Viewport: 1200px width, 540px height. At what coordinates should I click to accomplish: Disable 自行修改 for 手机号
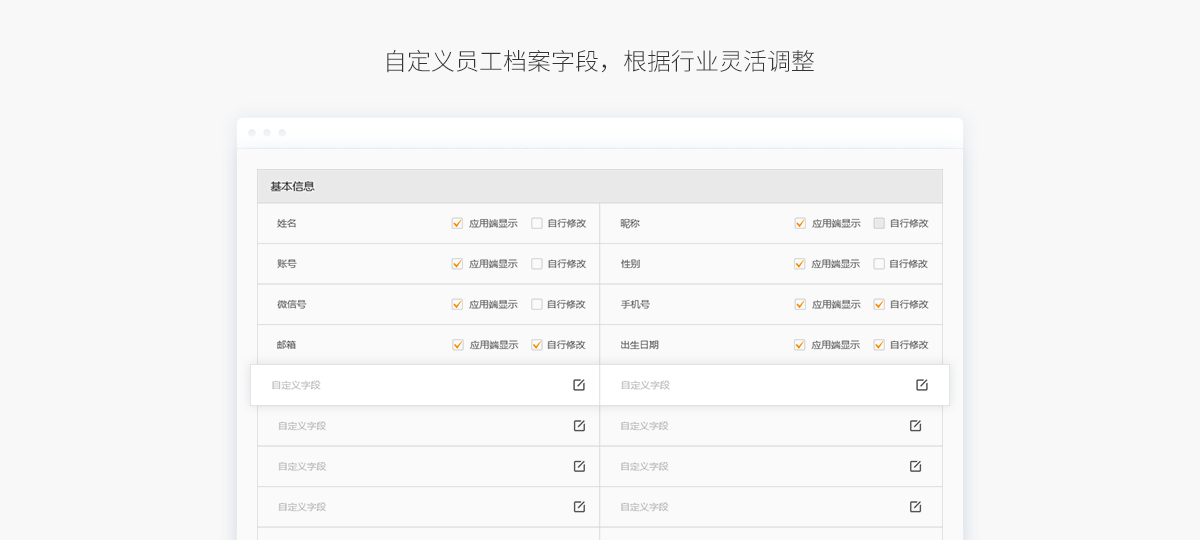pyautogui.click(x=879, y=304)
